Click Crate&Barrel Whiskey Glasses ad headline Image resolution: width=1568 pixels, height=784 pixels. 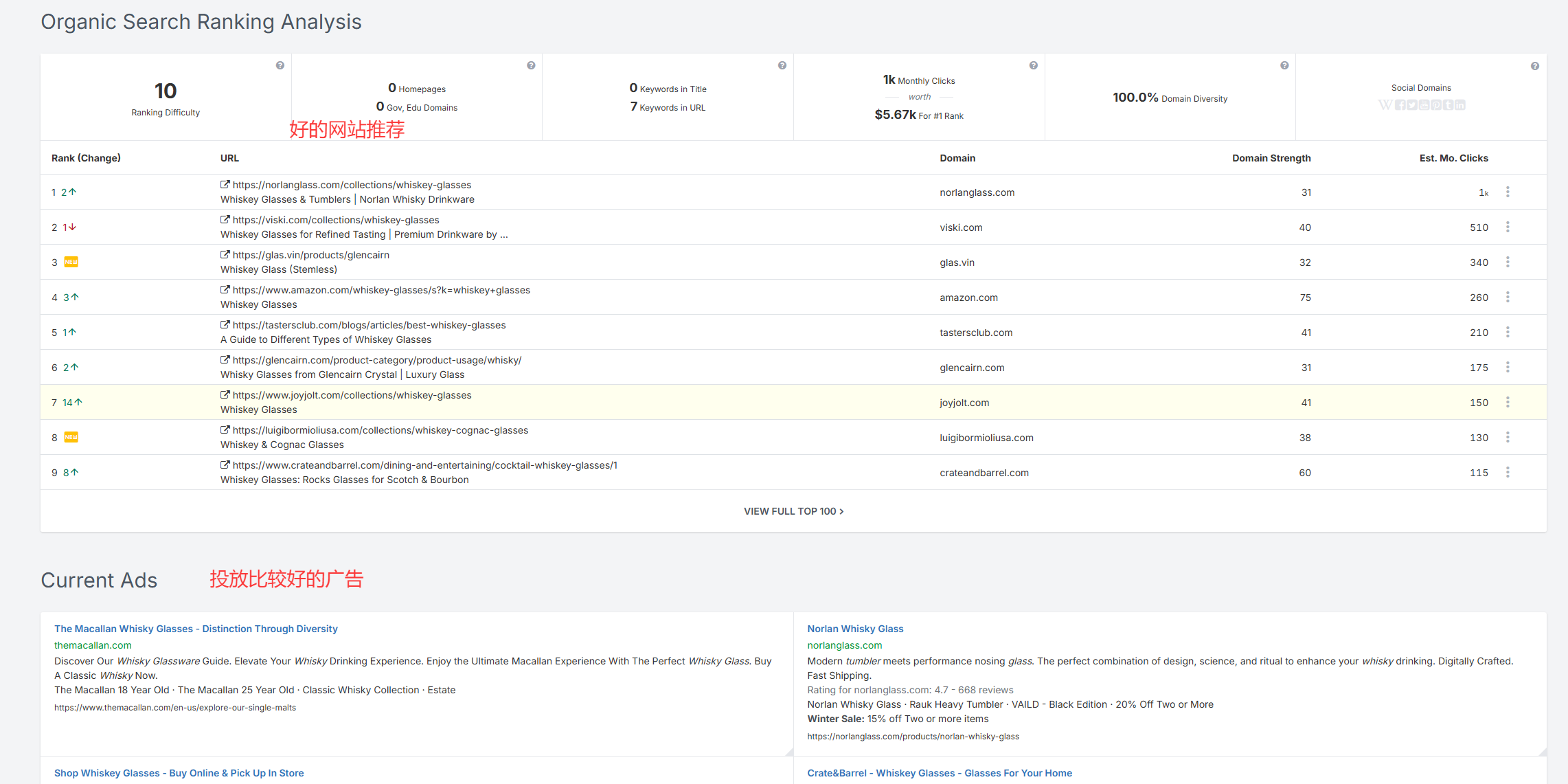pos(939,773)
